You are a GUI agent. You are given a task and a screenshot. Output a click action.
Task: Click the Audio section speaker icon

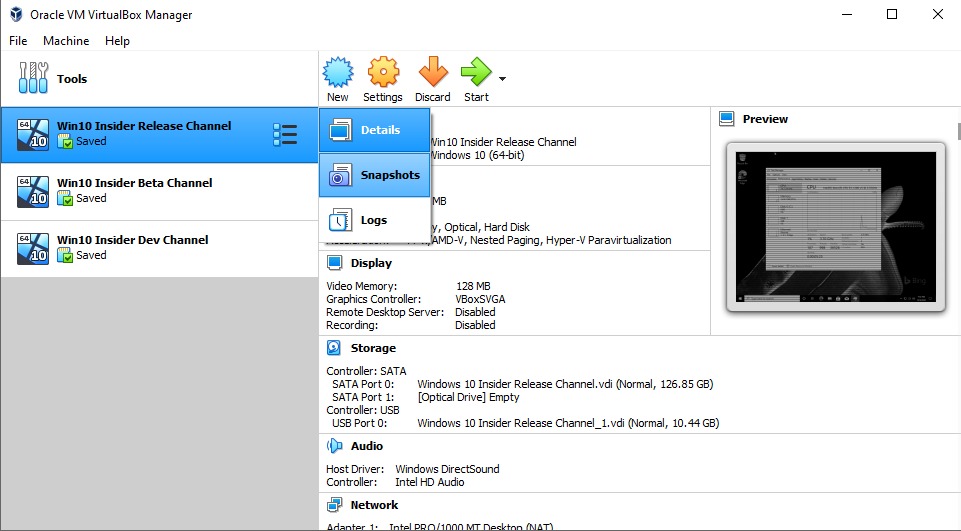[x=335, y=446]
